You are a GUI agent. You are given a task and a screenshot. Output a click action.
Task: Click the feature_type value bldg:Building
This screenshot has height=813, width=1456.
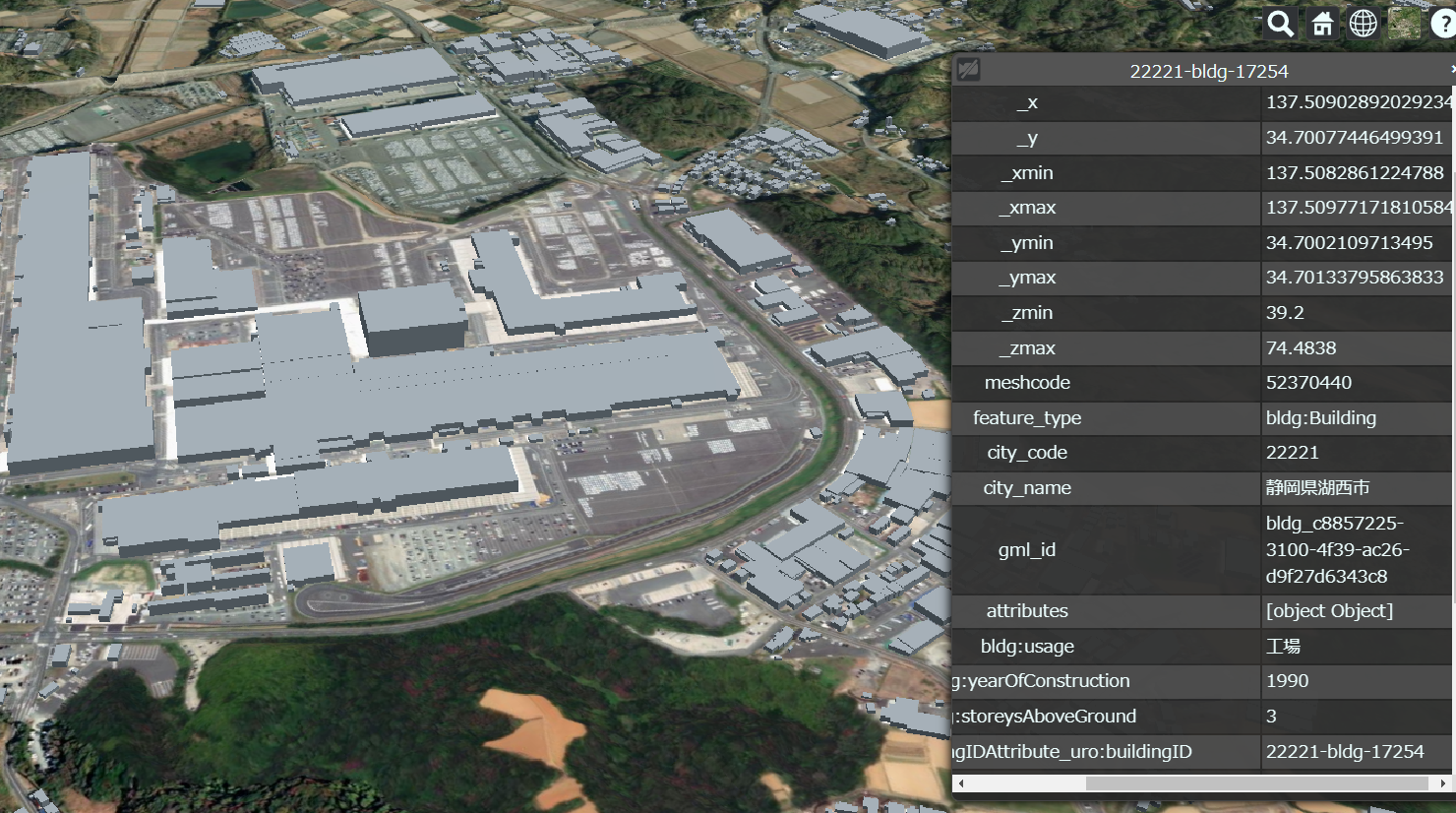tap(1320, 418)
